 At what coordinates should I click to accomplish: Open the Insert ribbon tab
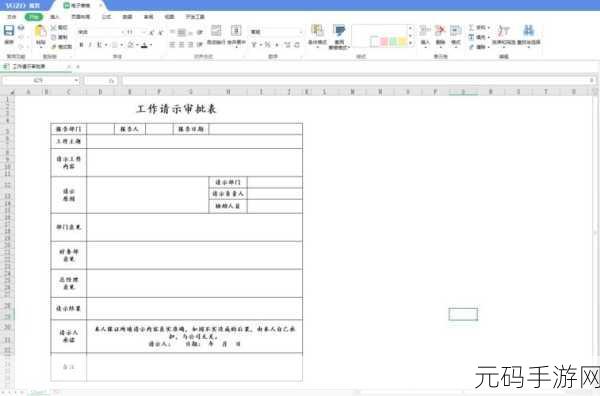tap(55, 17)
